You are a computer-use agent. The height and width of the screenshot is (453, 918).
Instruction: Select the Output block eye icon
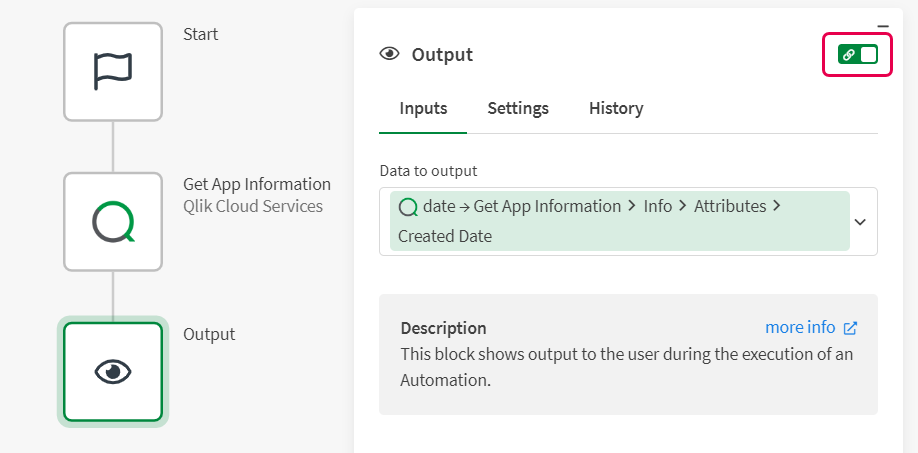pos(113,372)
